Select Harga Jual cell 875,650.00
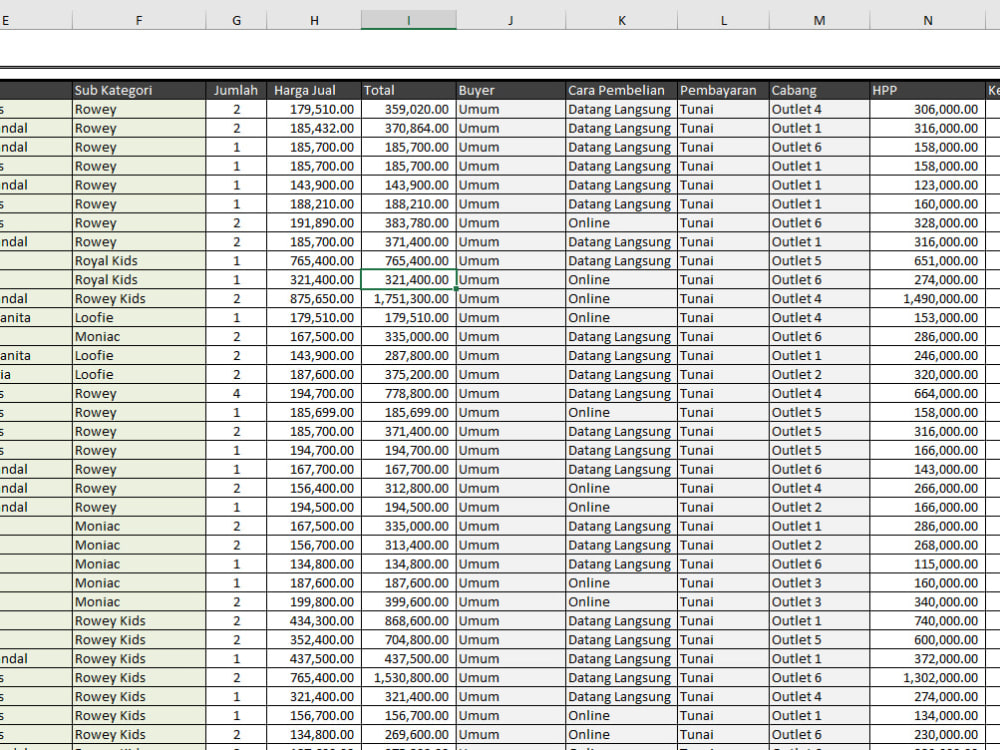The width and height of the screenshot is (1000, 750). click(x=314, y=298)
